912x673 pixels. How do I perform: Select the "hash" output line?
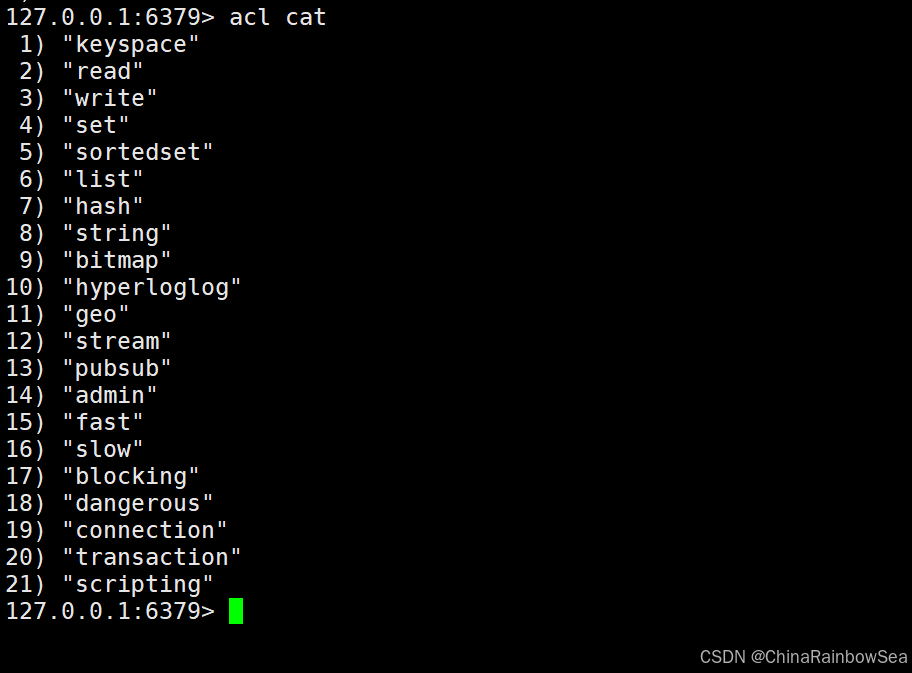(x=103, y=206)
